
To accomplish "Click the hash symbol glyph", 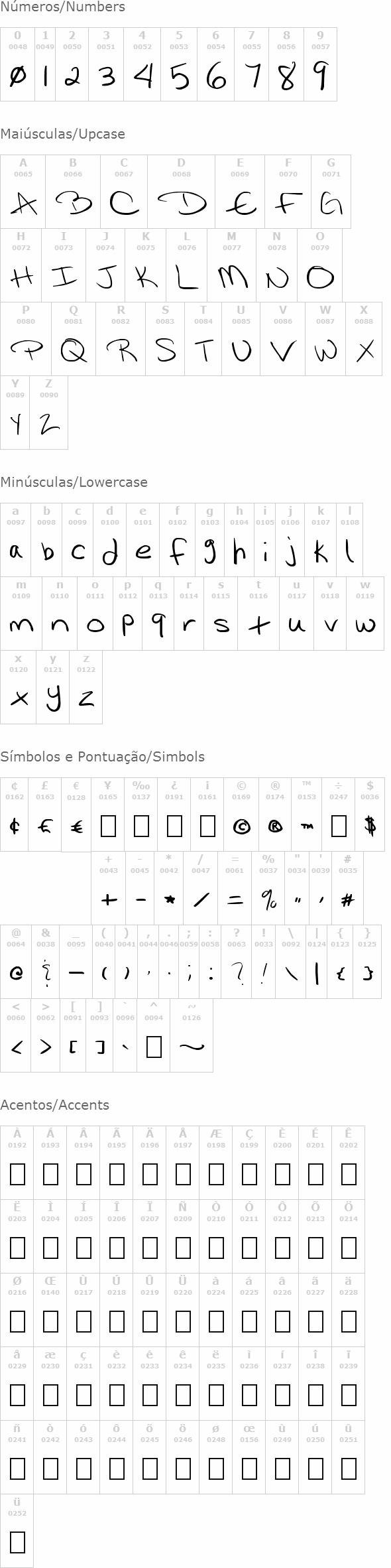I will [x=347, y=899].
